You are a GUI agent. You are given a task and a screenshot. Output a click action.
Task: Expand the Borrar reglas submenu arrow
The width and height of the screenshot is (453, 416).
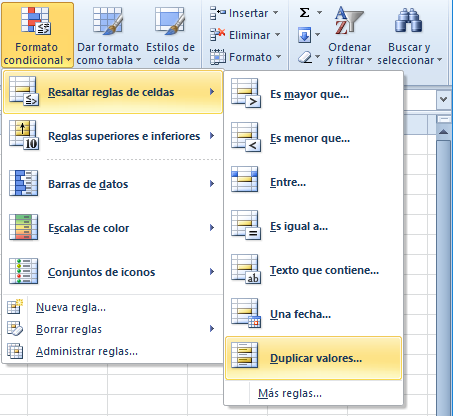[212, 329]
